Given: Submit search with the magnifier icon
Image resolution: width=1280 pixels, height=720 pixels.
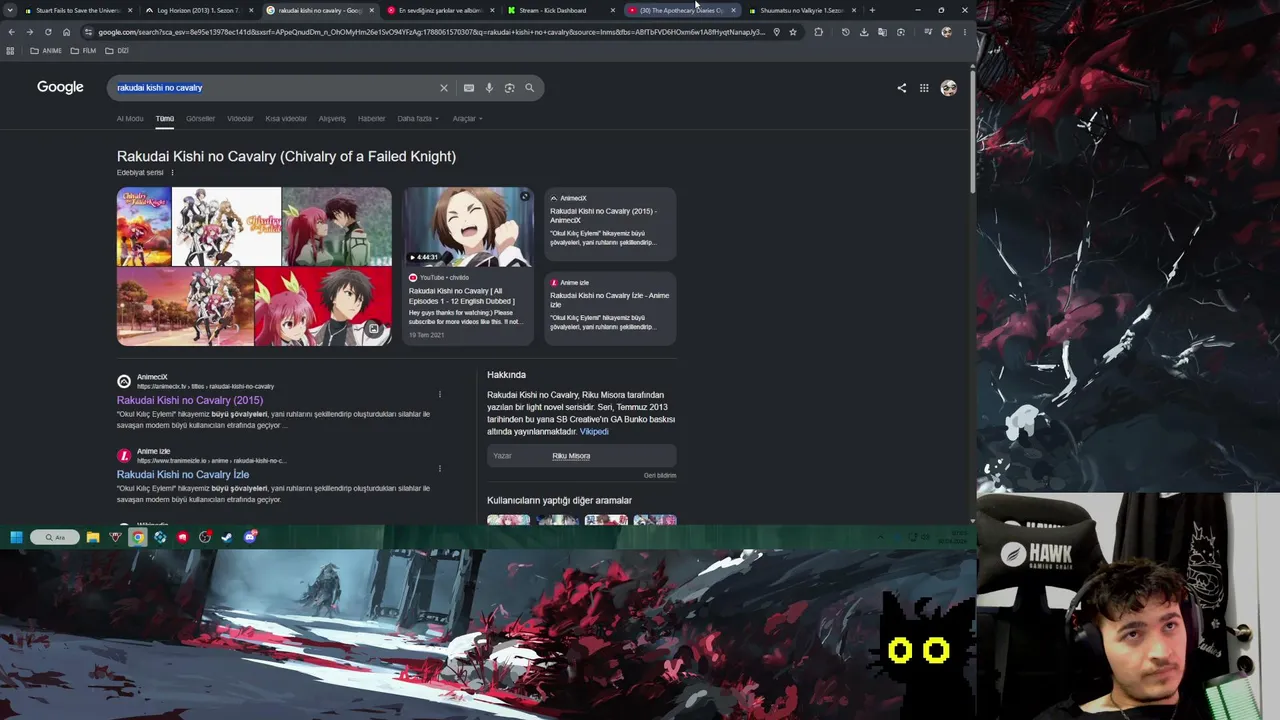Looking at the screenshot, I should [x=530, y=88].
